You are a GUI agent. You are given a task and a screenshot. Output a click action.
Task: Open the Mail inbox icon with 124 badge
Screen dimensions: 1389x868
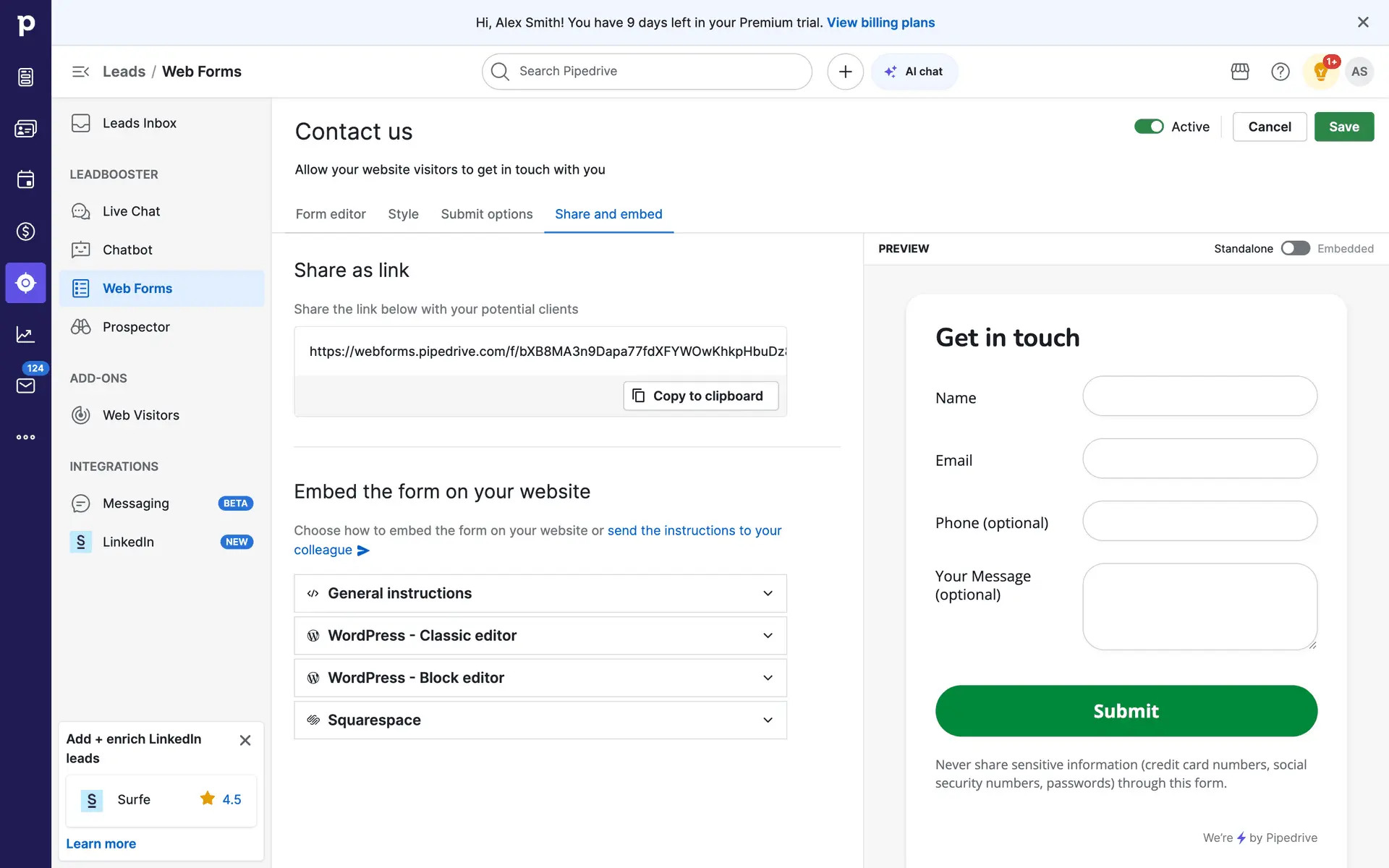pos(25,386)
